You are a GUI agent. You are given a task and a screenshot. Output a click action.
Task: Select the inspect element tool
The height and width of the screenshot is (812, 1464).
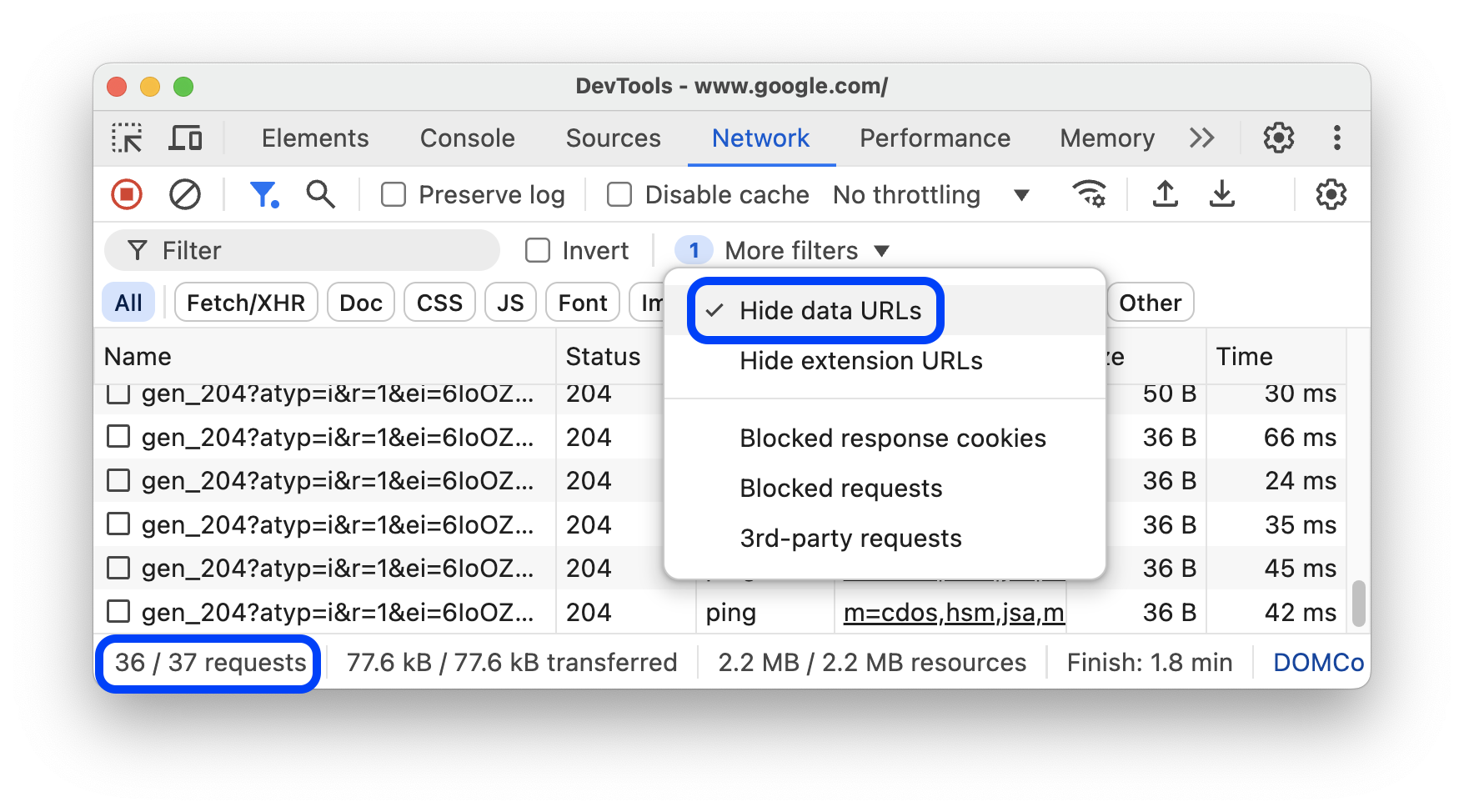126,138
